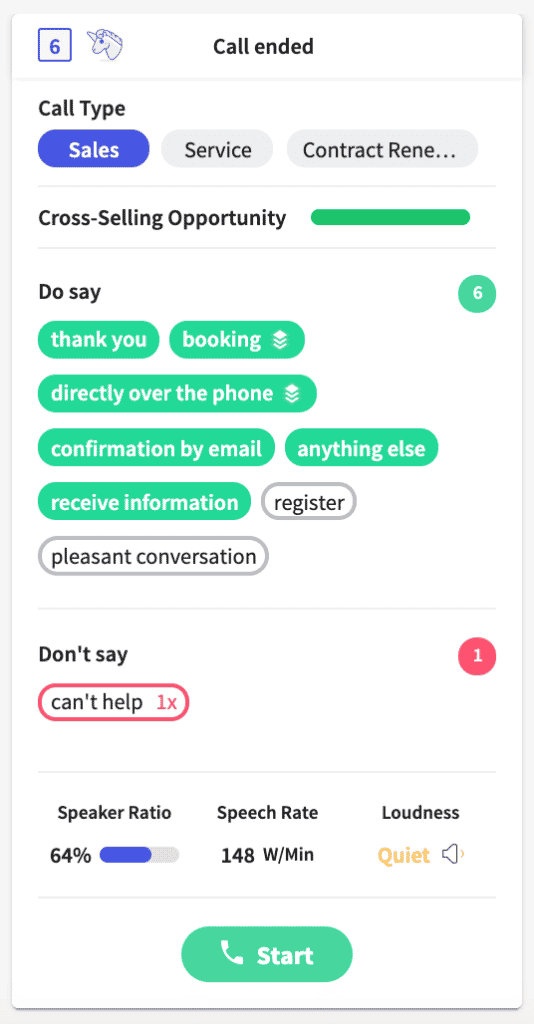Click the Speaker Ratio progress bar
Image resolution: width=534 pixels, height=1024 pixels.
139,854
